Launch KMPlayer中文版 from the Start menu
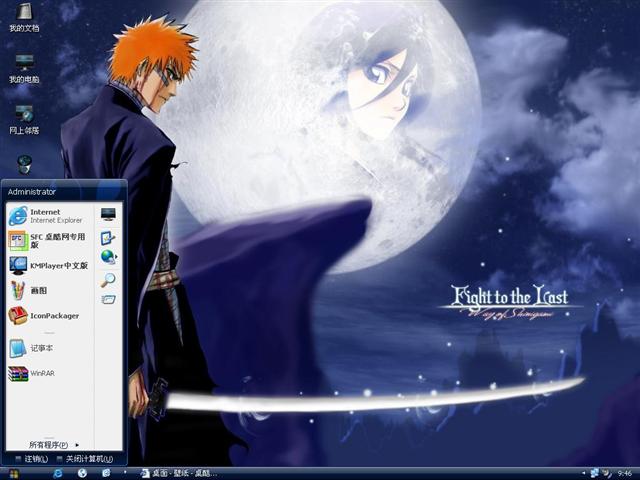This screenshot has height=480, width=640. [x=50, y=266]
